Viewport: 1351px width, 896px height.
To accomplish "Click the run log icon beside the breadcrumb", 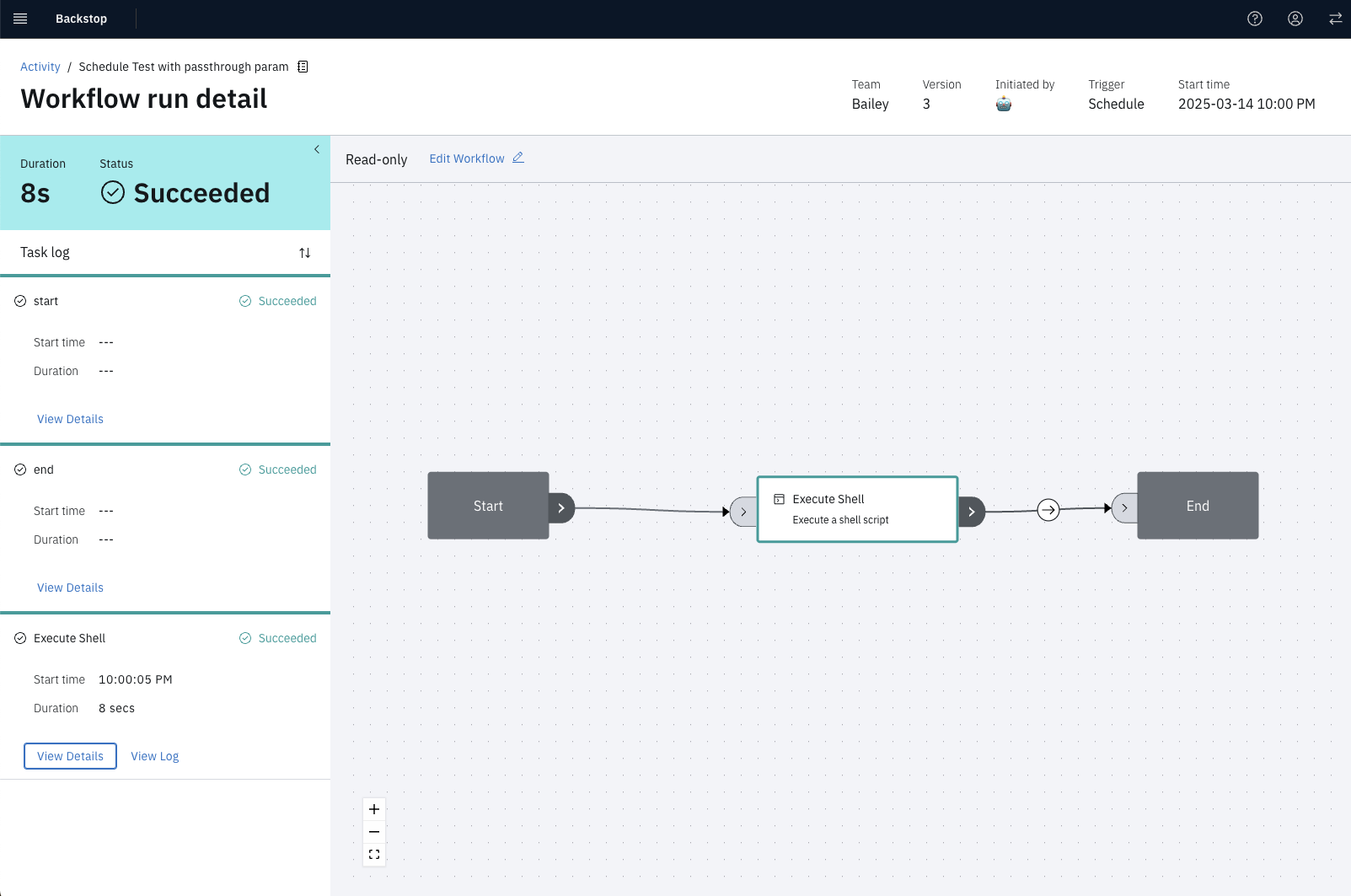I will [x=302, y=66].
